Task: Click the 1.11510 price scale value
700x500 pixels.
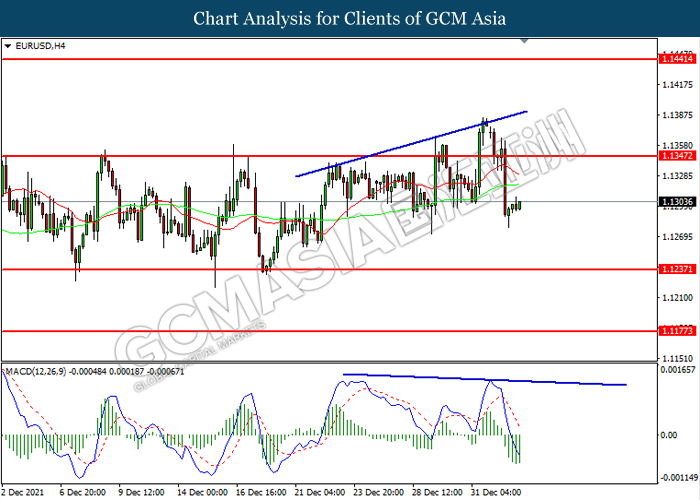Action: click(678, 358)
